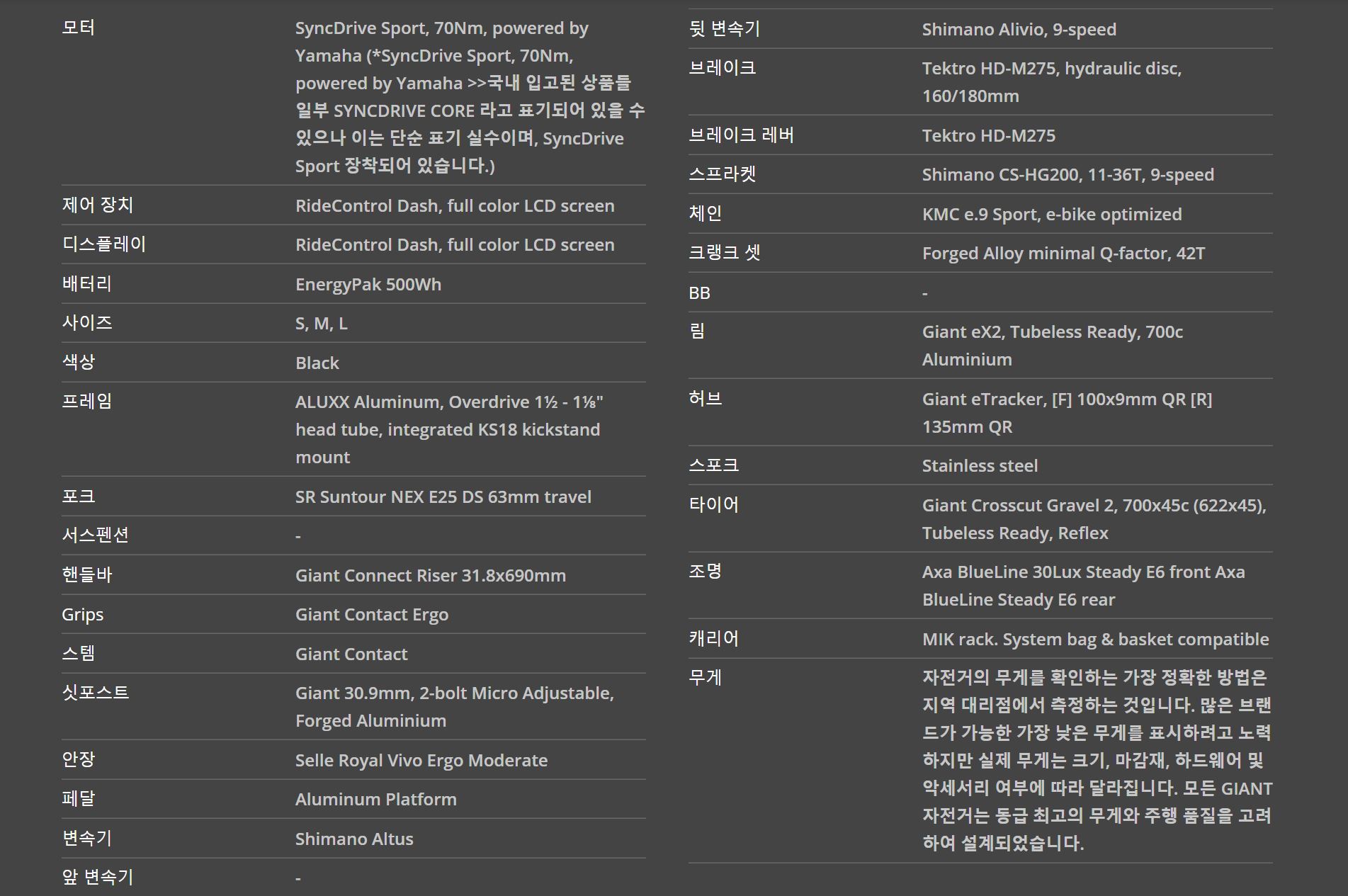Click the Grips label
This screenshot has width=1348, height=896.
click(82, 614)
